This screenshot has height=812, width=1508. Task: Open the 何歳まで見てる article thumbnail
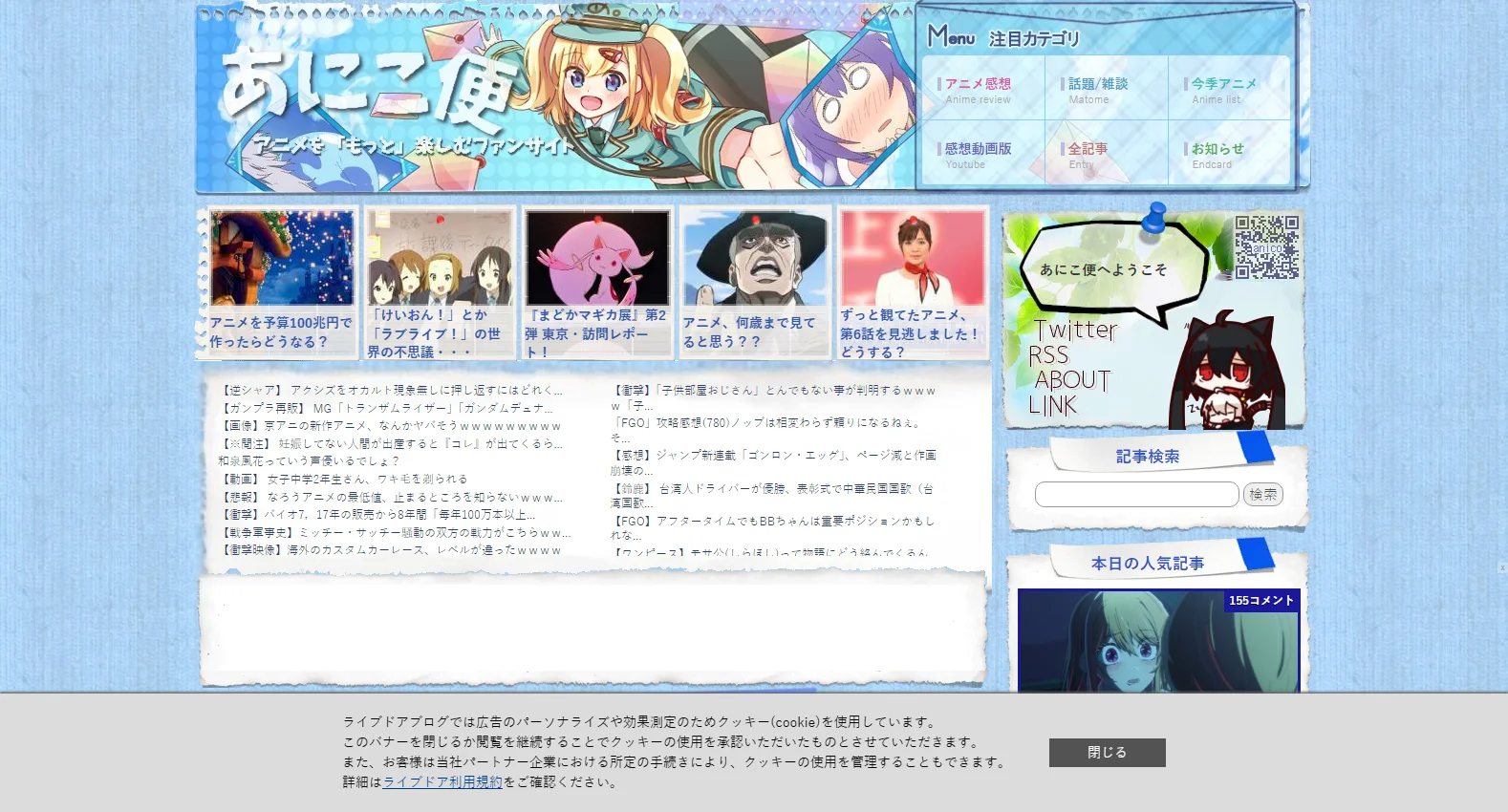click(x=755, y=258)
